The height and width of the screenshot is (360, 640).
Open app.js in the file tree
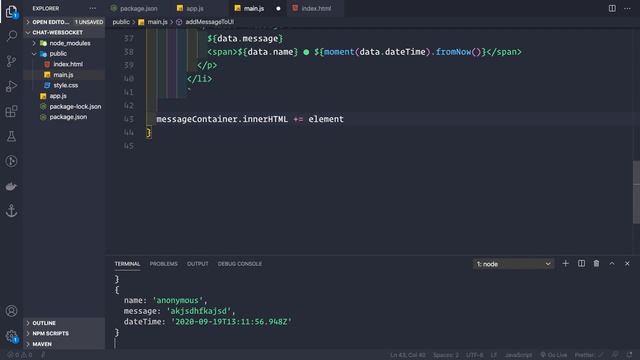click(64, 96)
